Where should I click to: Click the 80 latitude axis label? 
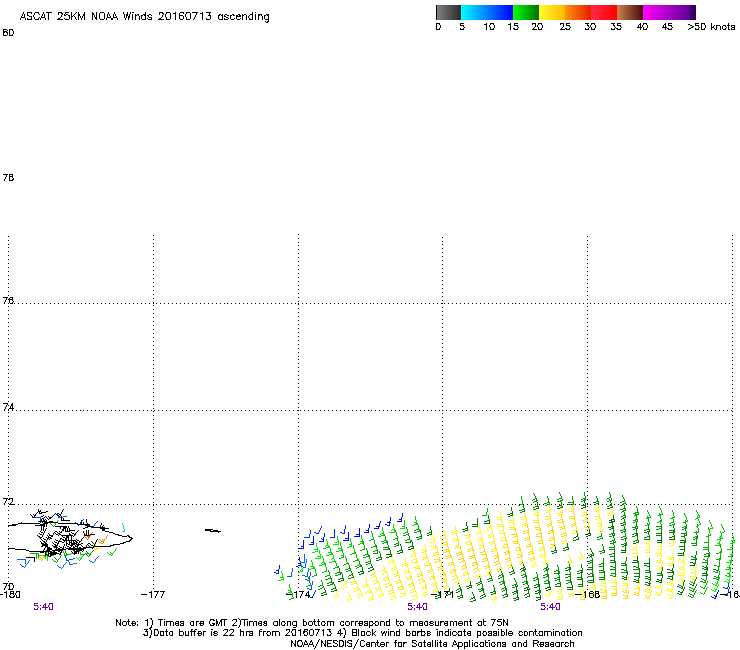pyautogui.click(x=8, y=33)
